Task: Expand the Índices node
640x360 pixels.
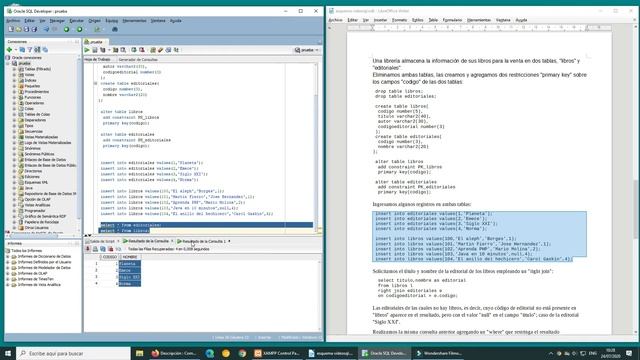Action: pyautogui.click(x=14, y=81)
